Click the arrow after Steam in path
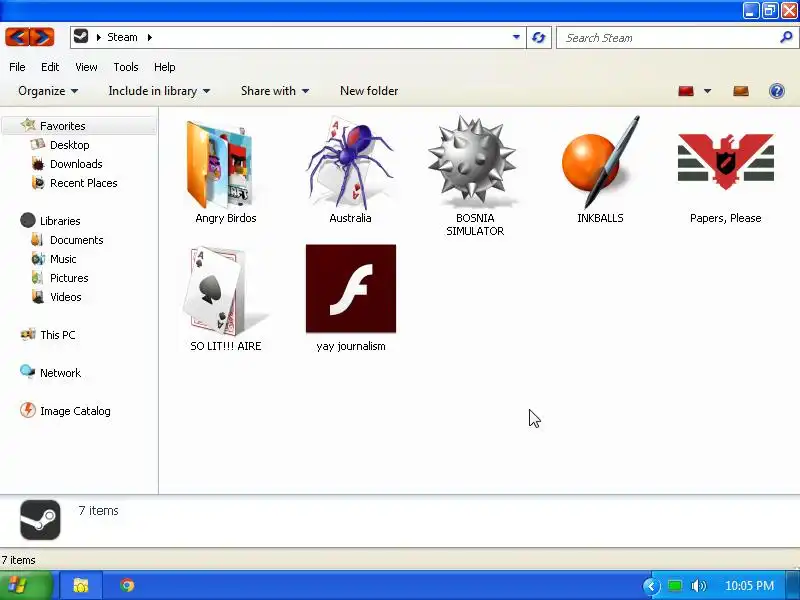800x600 pixels. point(149,37)
